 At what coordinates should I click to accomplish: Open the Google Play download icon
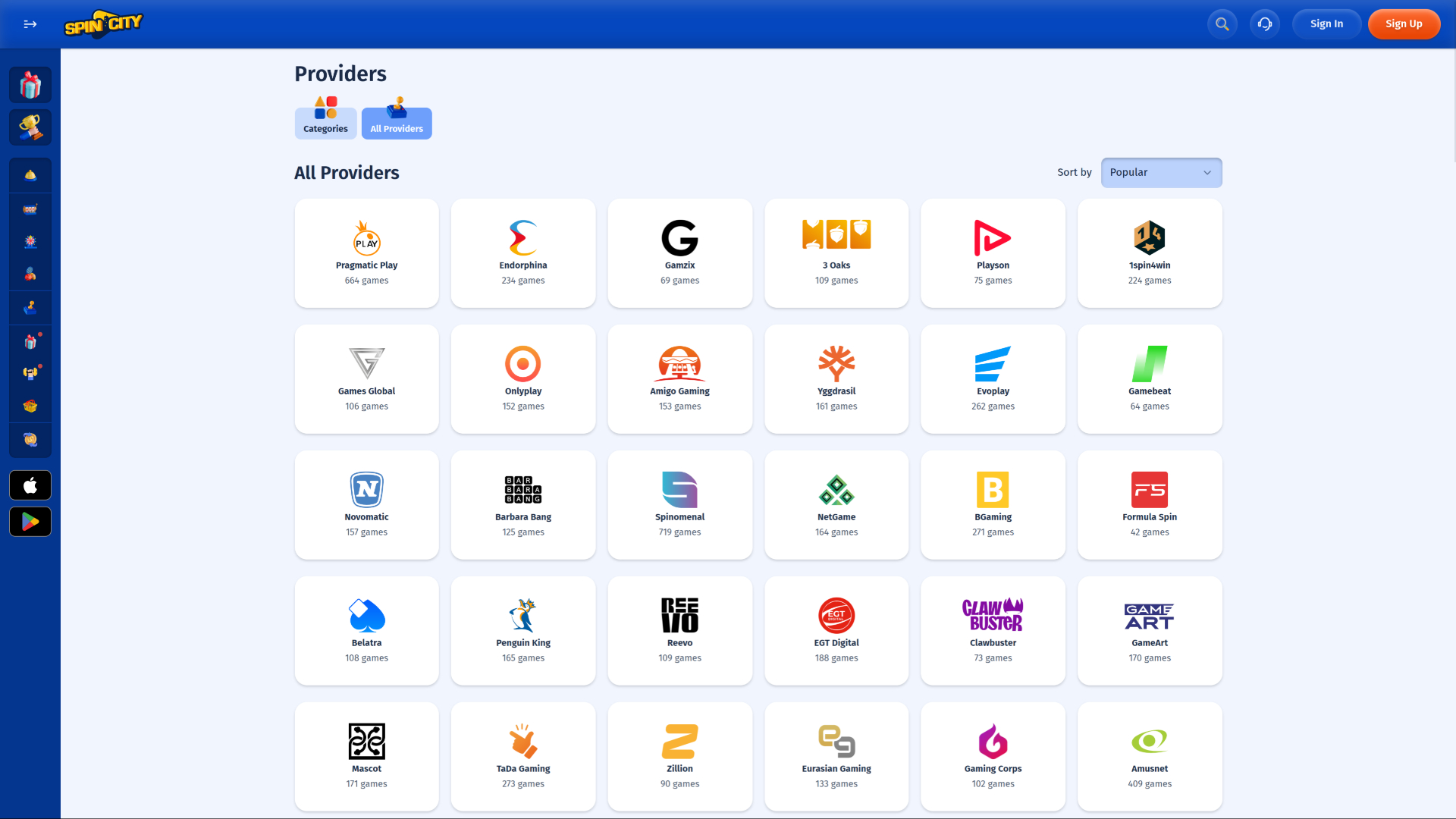coord(30,522)
